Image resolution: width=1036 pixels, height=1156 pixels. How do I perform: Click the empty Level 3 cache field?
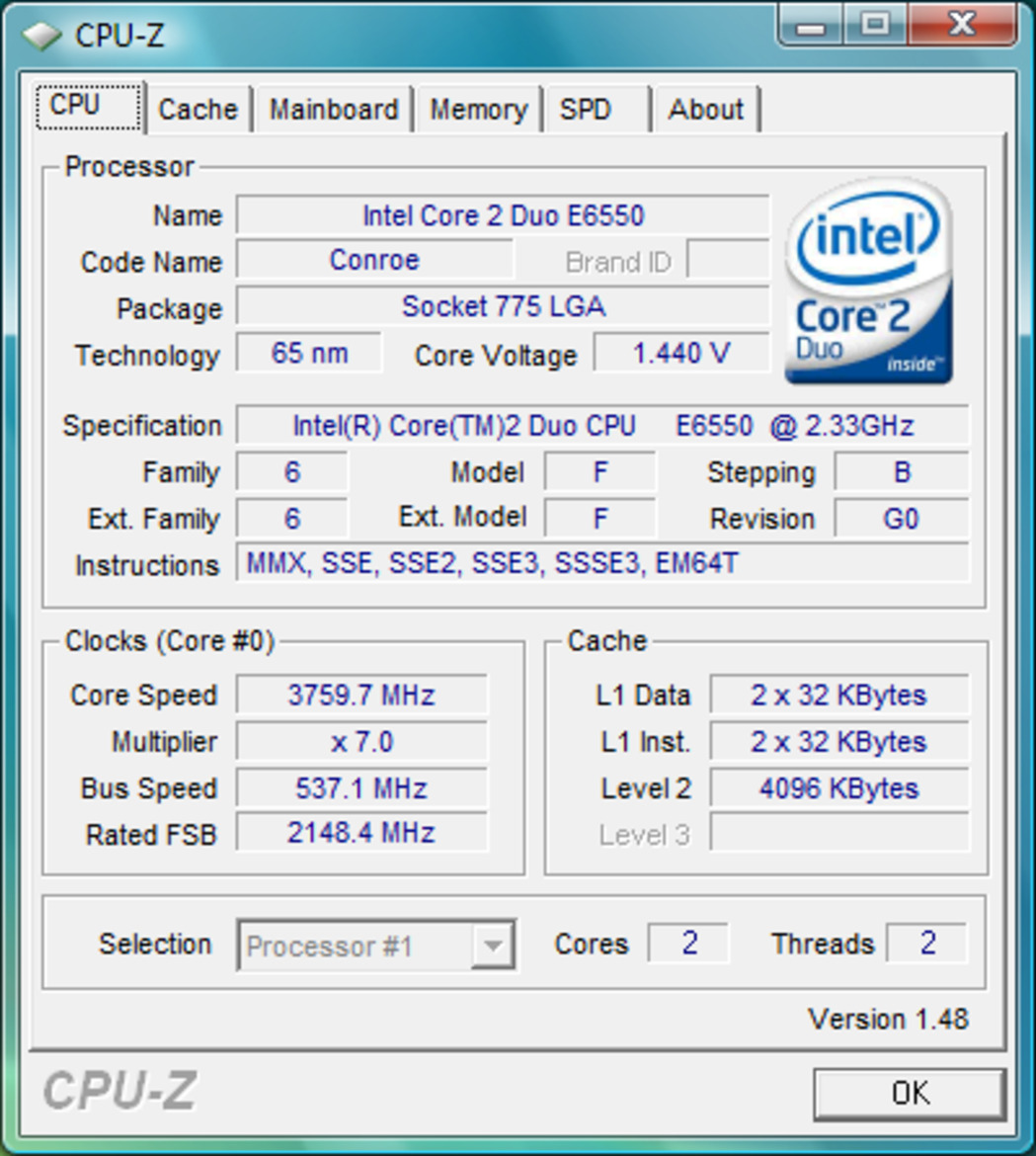tap(839, 833)
